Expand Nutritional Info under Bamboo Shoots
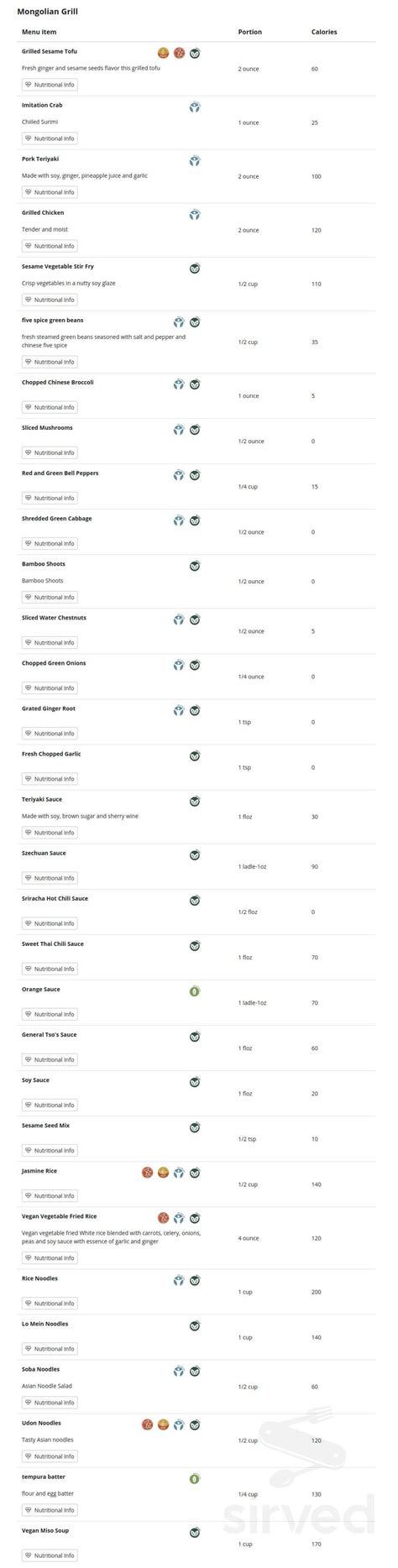This screenshot has width=398, height=1568. pos(50,598)
